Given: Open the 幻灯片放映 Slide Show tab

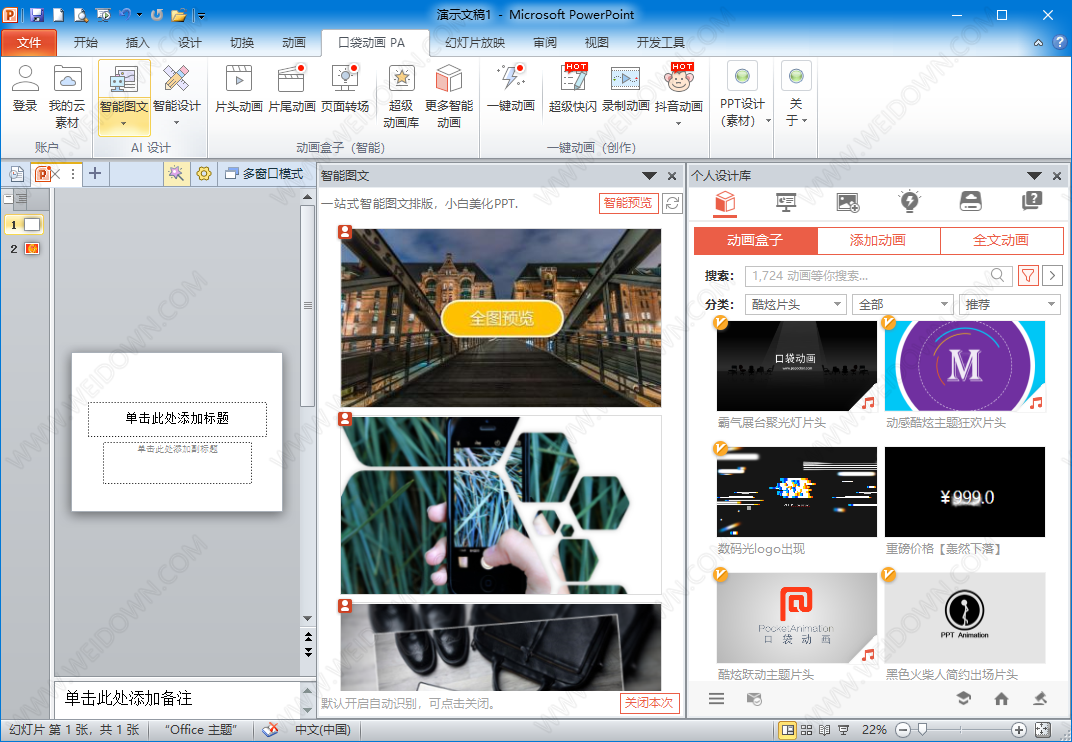Looking at the screenshot, I should click(475, 42).
